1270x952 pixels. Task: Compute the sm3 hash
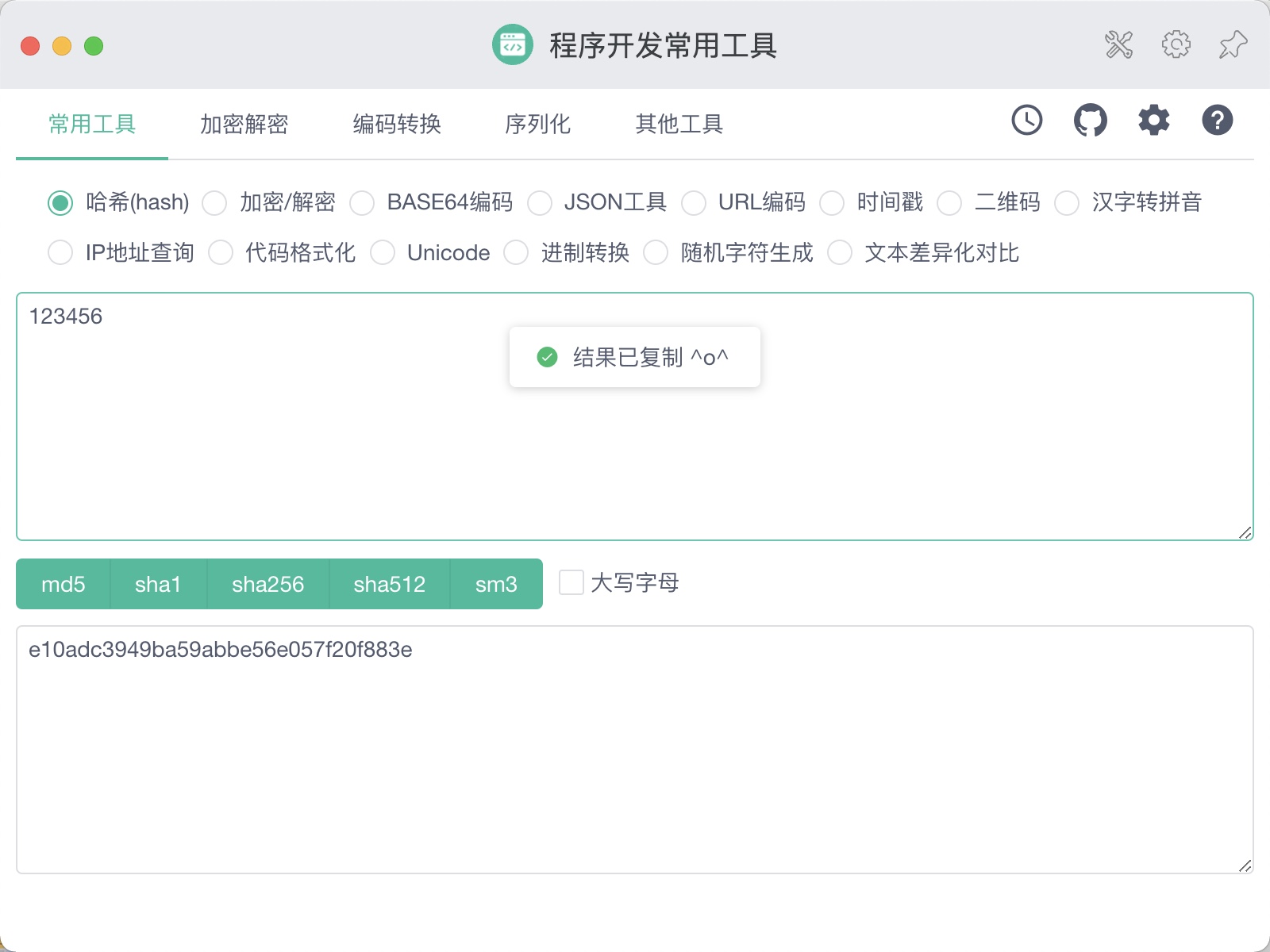point(496,584)
